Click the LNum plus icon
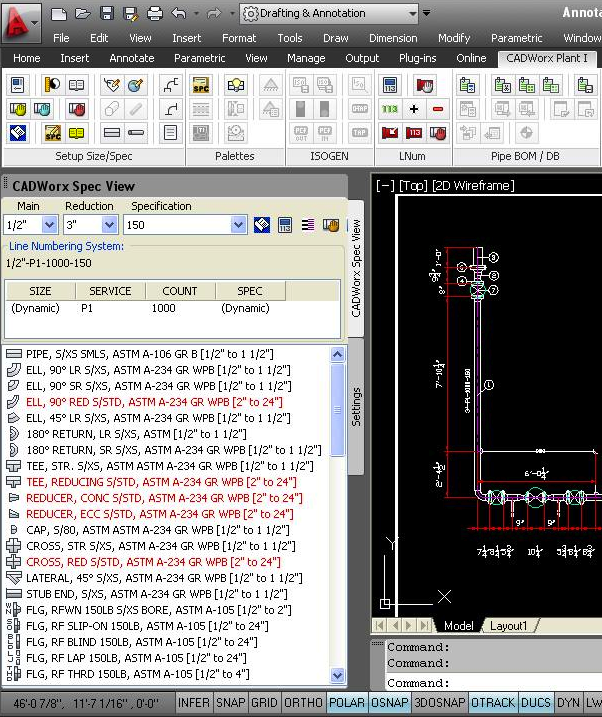The image size is (602, 717). (x=414, y=109)
